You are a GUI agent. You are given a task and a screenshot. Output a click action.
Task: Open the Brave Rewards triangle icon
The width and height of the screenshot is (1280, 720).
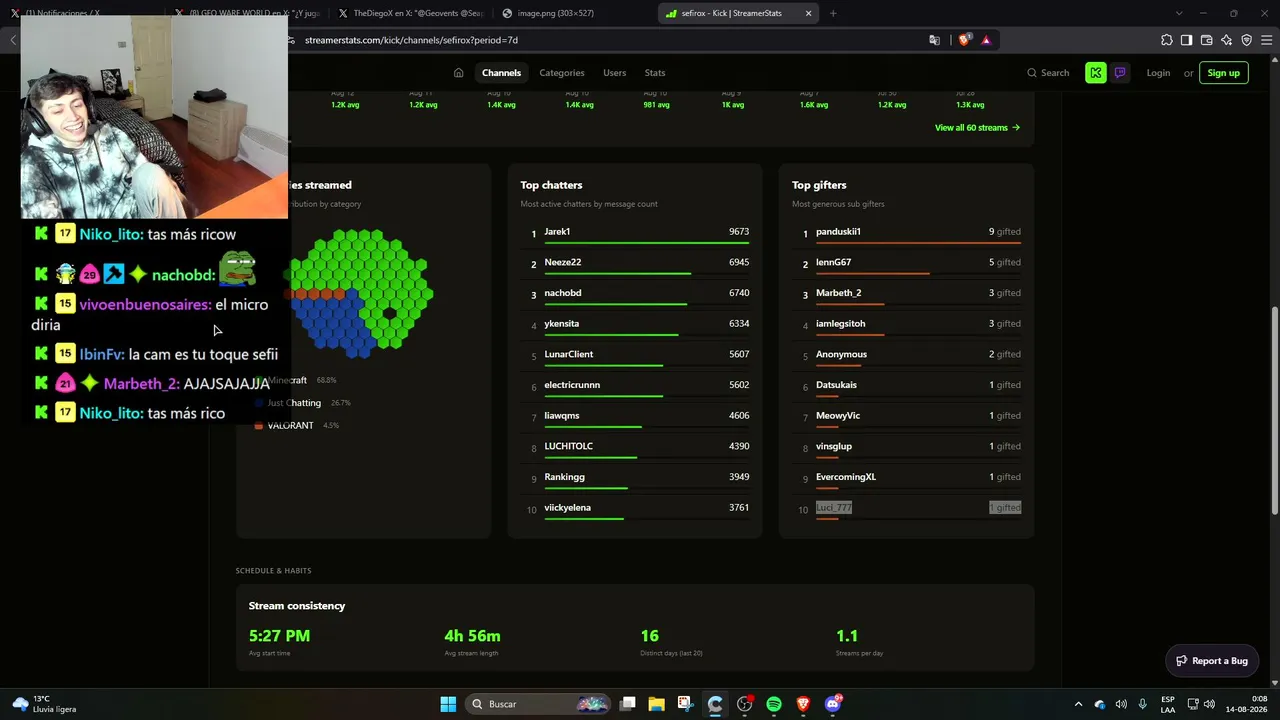pyautogui.click(x=986, y=40)
